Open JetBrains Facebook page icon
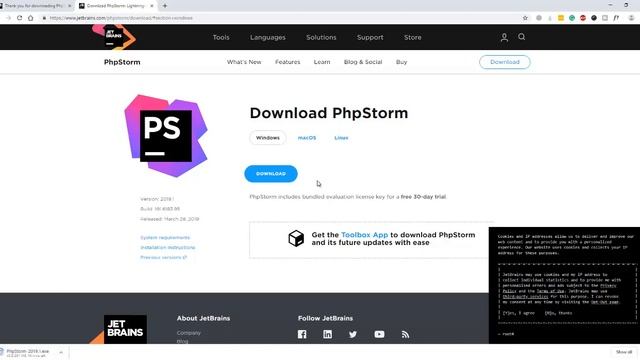640x360 pixels. (x=302, y=334)
